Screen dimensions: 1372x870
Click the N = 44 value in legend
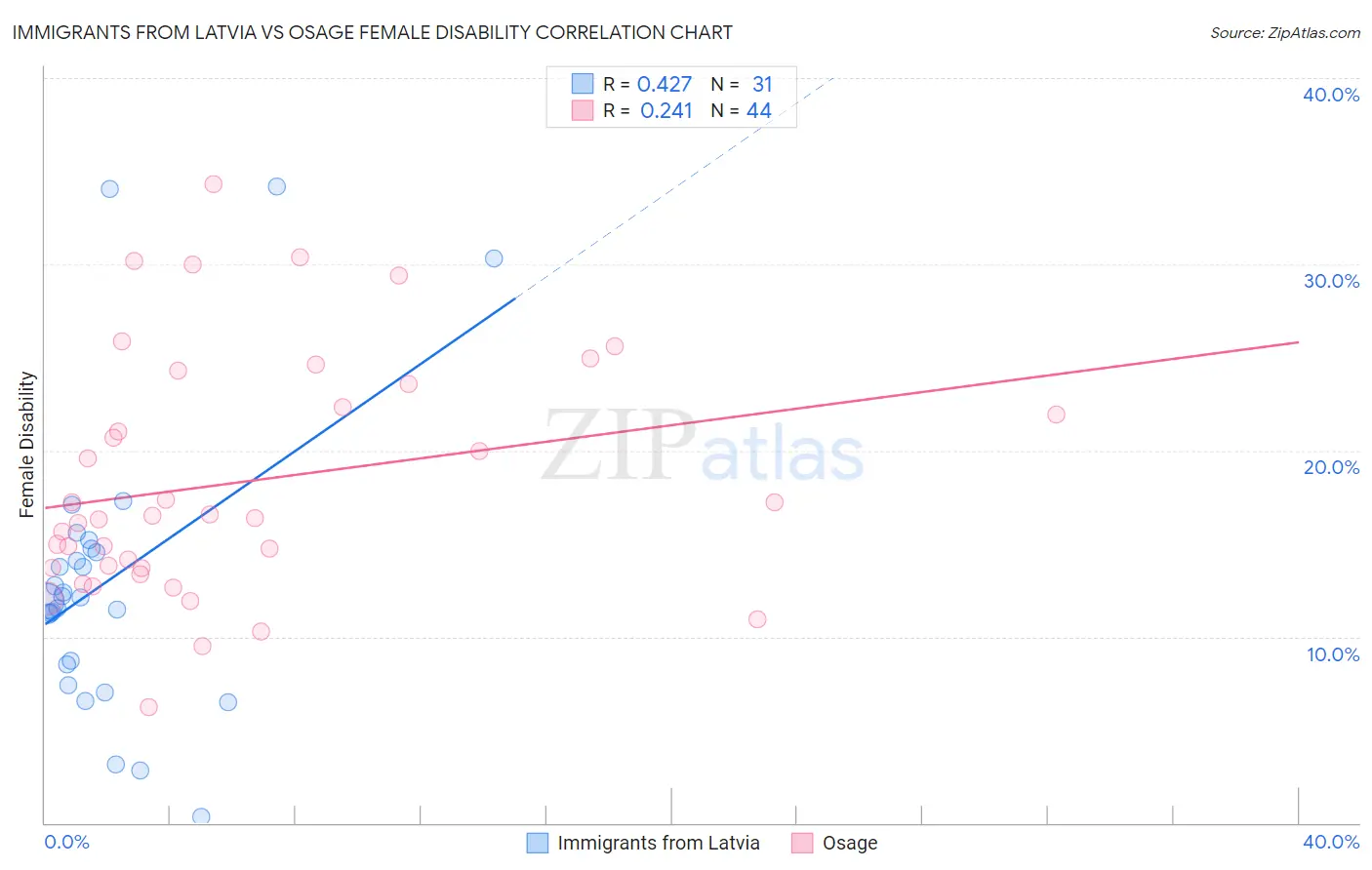point(742,110)
